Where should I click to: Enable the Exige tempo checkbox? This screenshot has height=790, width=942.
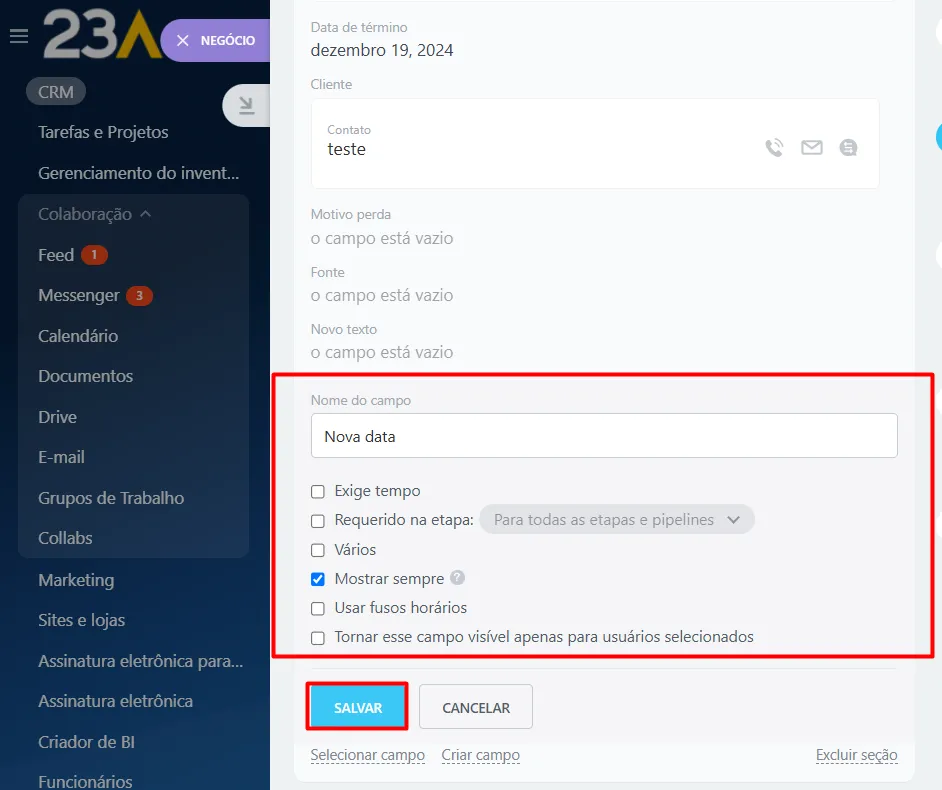[x=318, y=492]
